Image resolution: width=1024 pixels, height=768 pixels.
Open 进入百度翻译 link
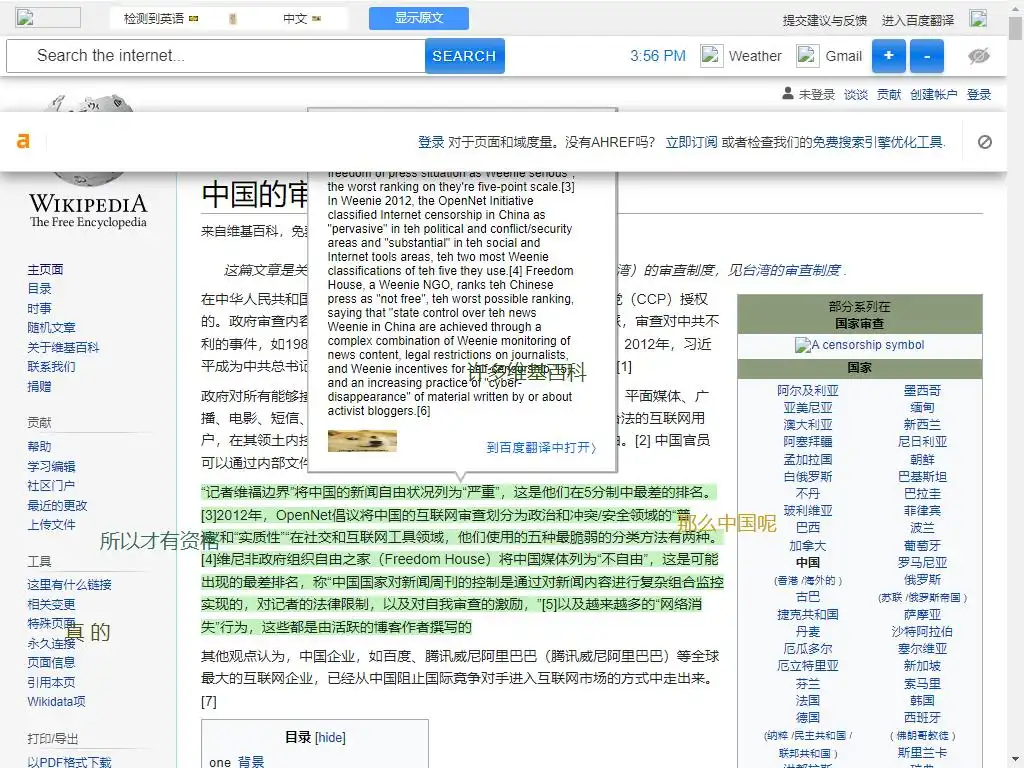918,20
